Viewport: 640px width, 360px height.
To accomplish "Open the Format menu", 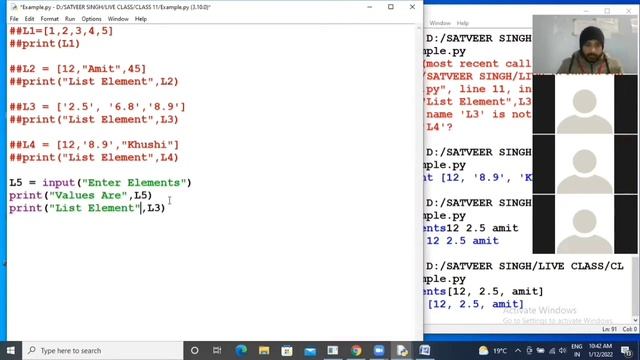I will click(50, 19).
